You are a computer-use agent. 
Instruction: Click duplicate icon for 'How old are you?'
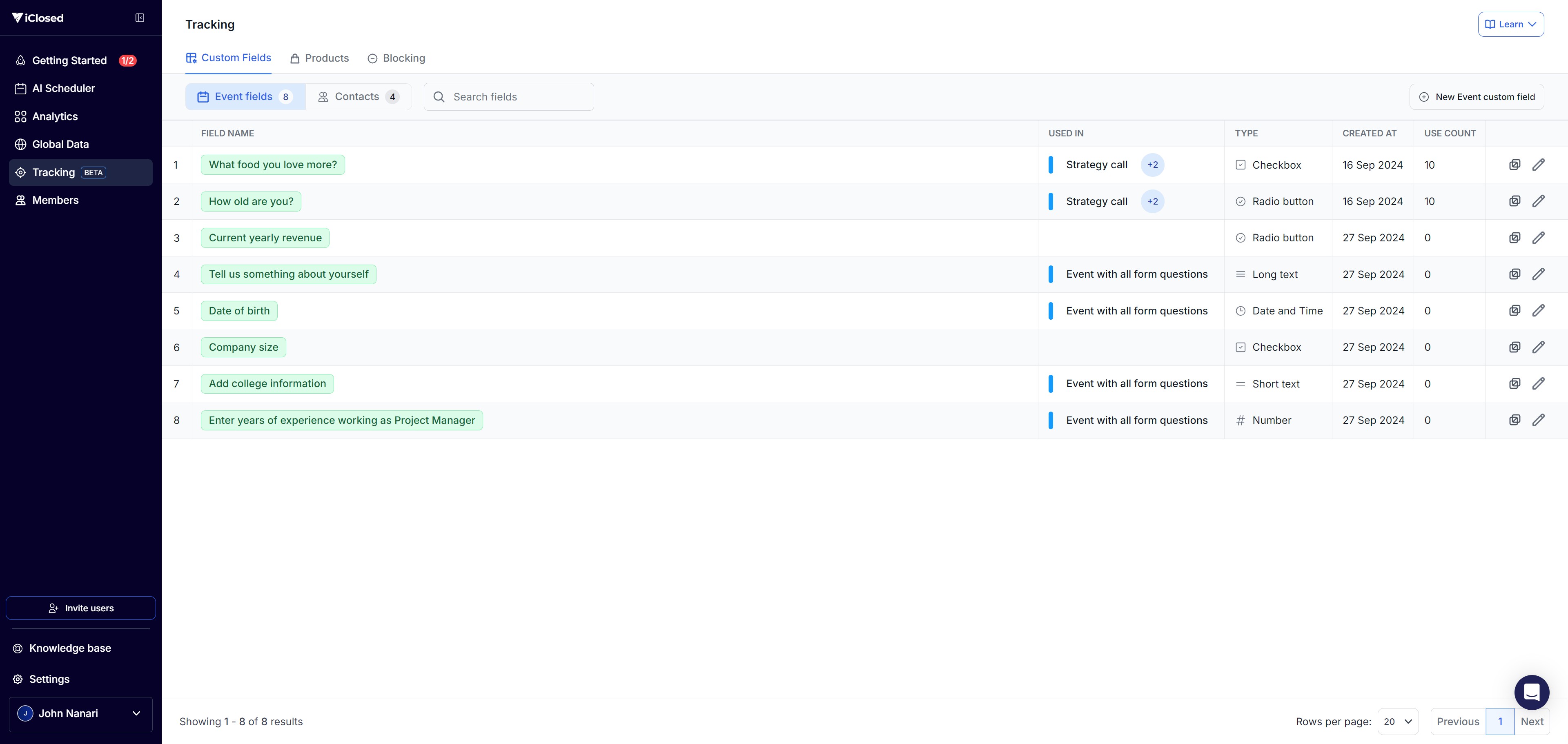(1515, 201)
